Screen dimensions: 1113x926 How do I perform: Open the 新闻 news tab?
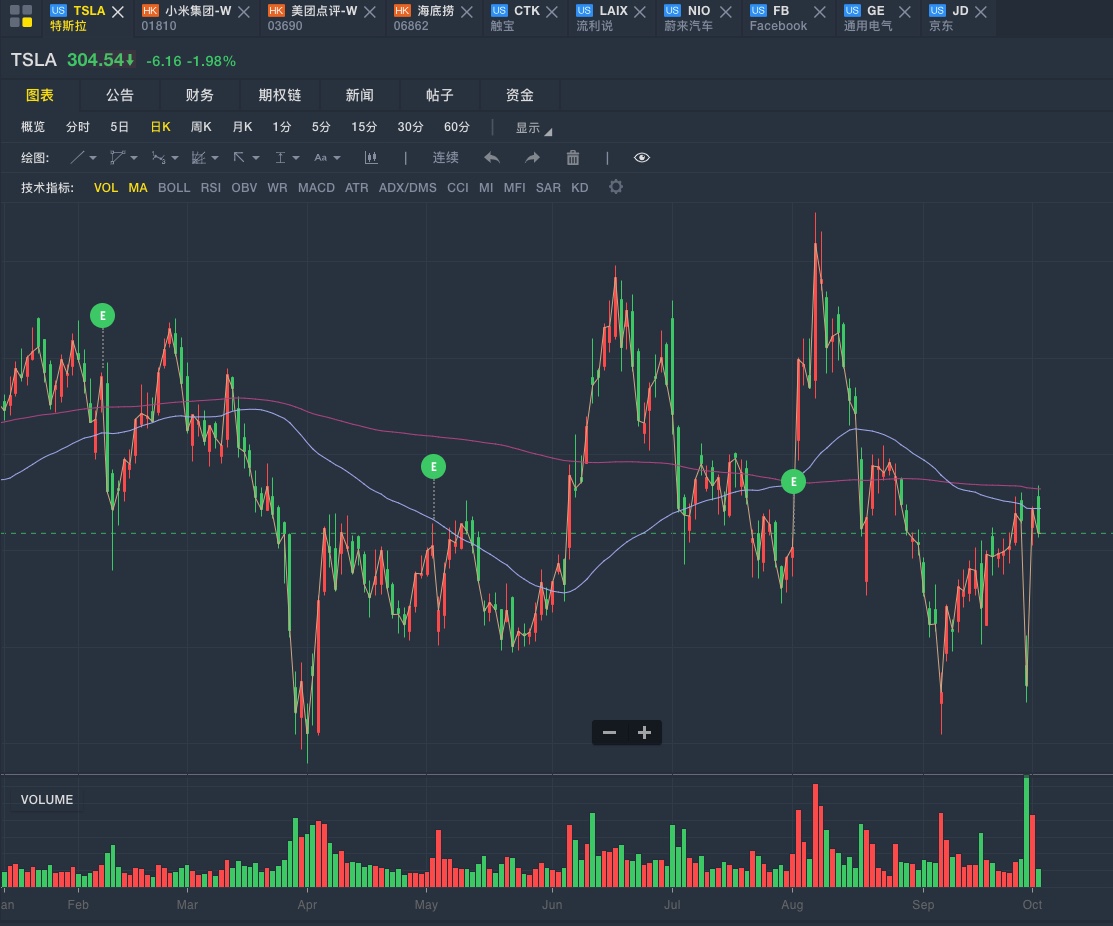[x=360, y=95]
